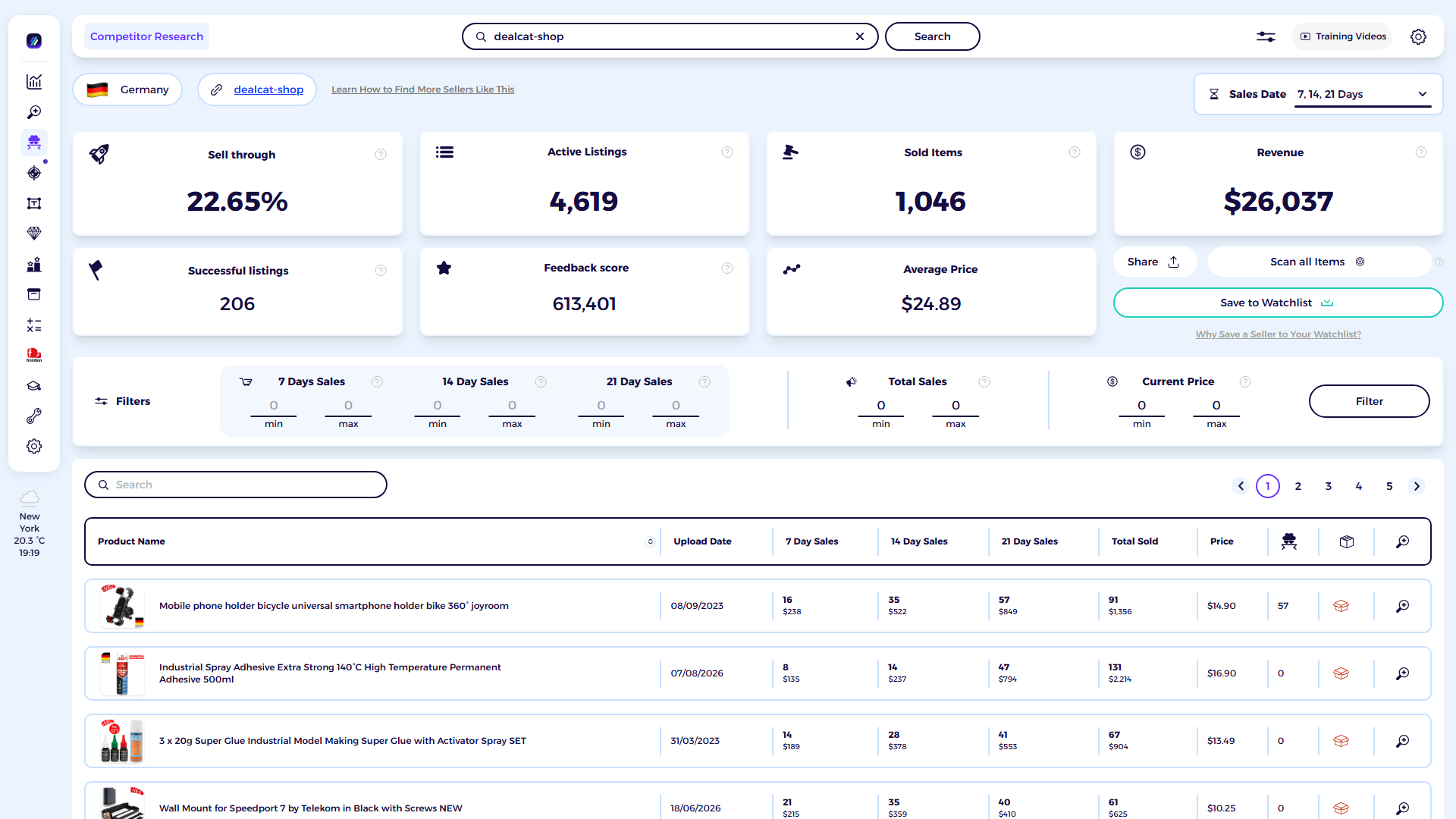Image resolution: width=1456 pixels, height=819 pixels.
Task: Select the competitor research spy sidebar icon
Action: pos(34,142)
